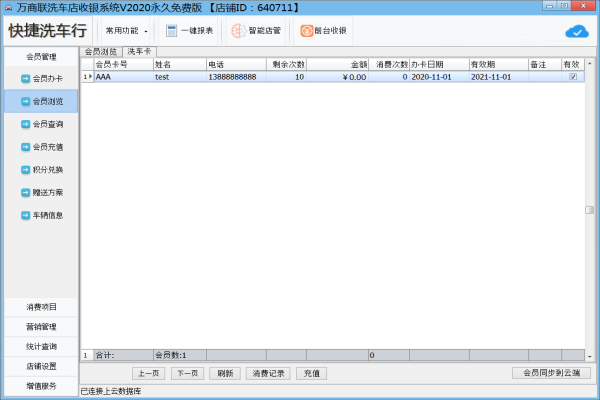This screenshot has width=600, height=400.
Task: Click the 上一页 button
Action: [x=148, y=373]
